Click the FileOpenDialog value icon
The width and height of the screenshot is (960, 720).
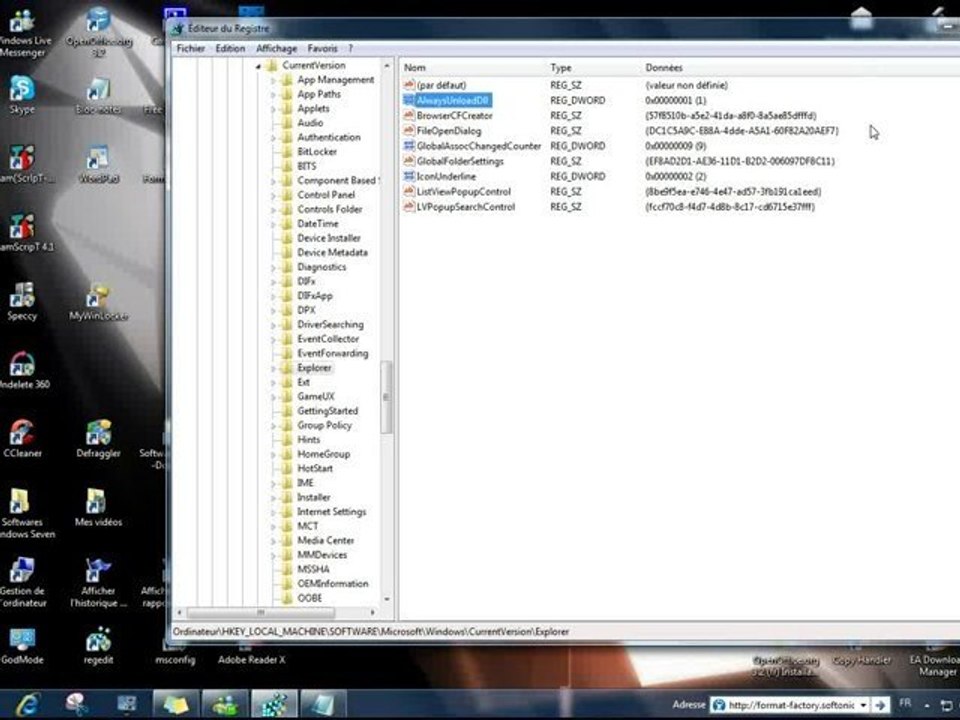[409, 130]
